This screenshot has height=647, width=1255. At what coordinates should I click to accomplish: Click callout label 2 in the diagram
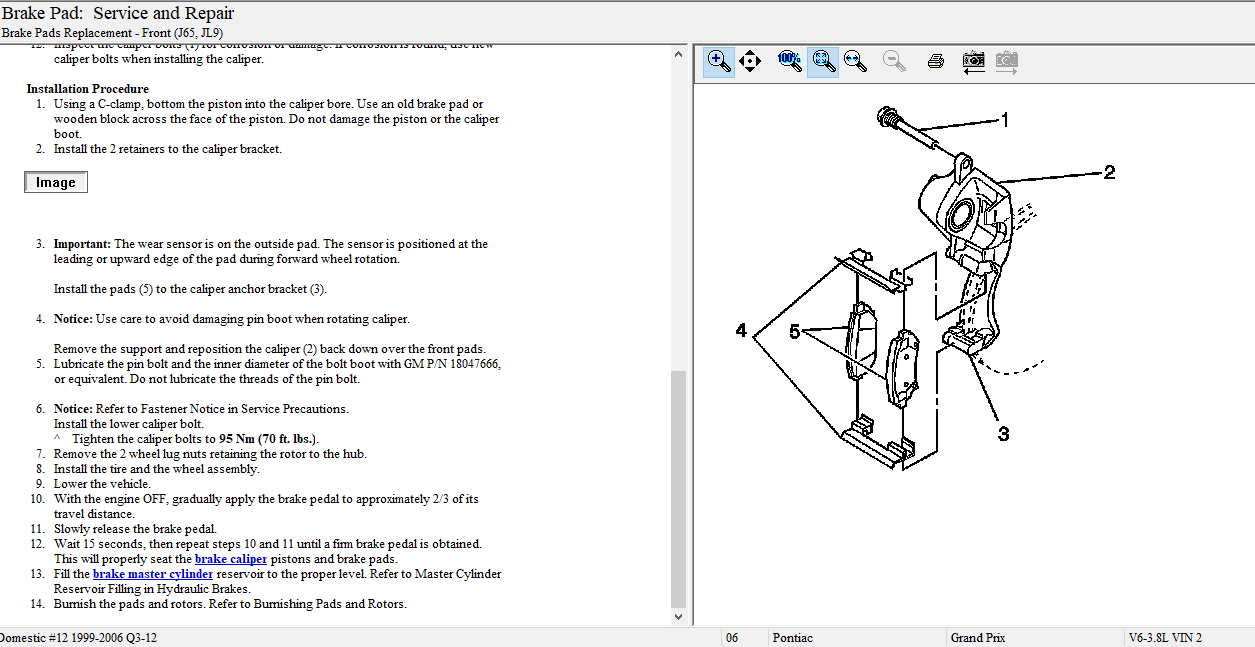pyautogui.click(x=1109, y=173)
